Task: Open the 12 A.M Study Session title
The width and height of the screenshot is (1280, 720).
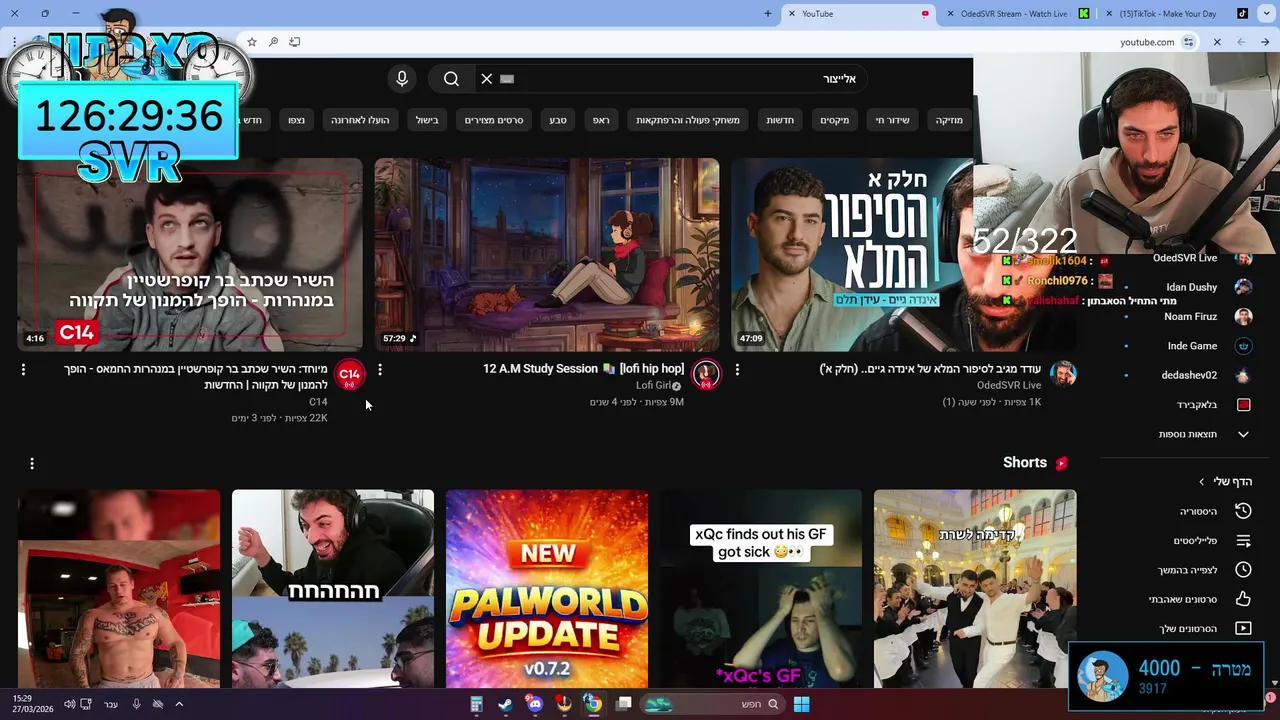Action: coord(584,369)
